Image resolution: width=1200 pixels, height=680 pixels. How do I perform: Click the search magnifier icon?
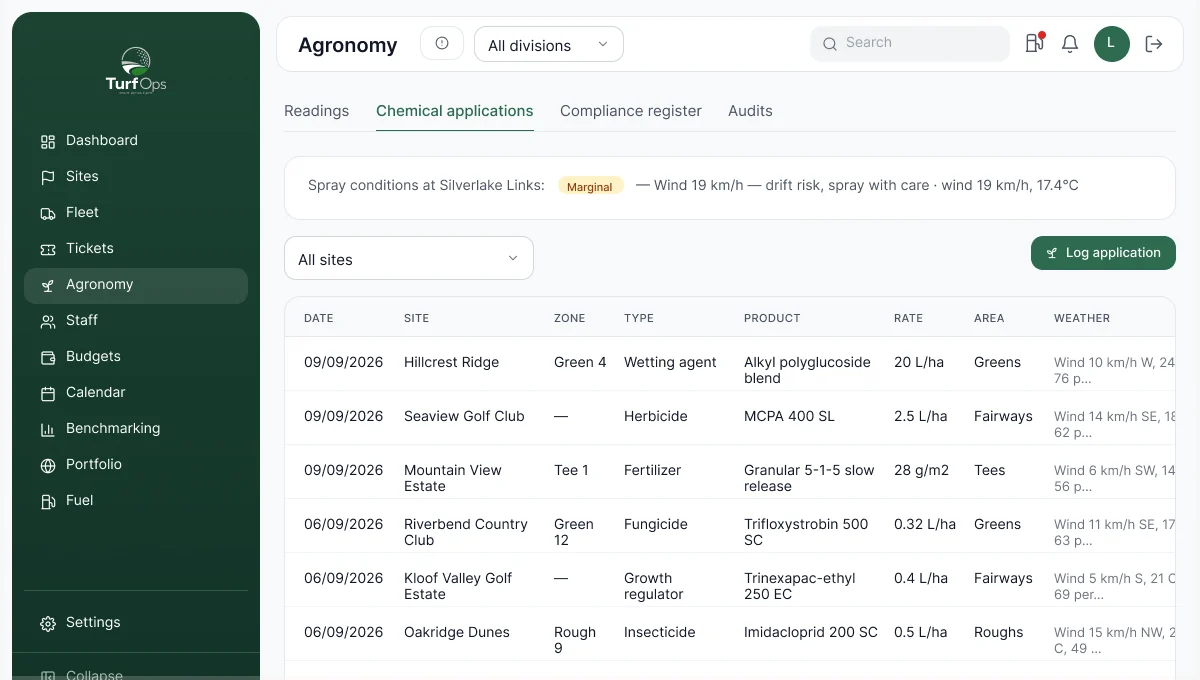[x=830, y=44]
